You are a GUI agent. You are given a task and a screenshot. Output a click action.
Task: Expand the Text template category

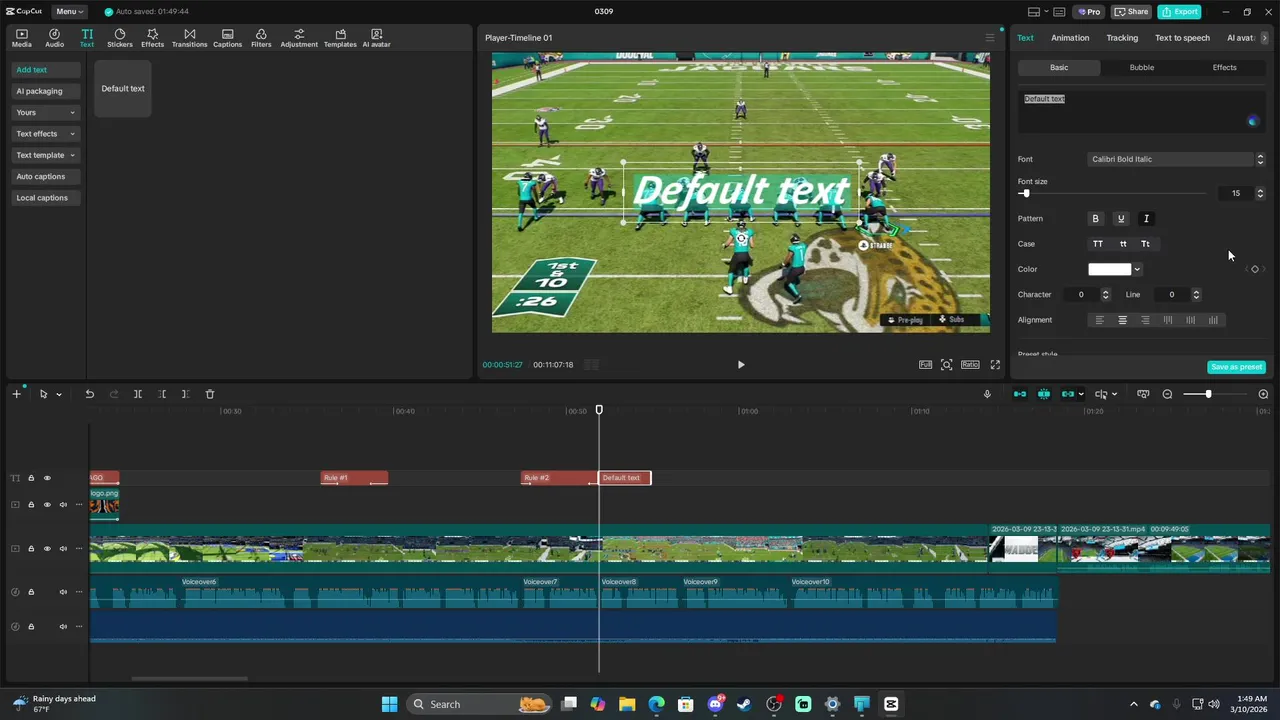tap(46, 155)
